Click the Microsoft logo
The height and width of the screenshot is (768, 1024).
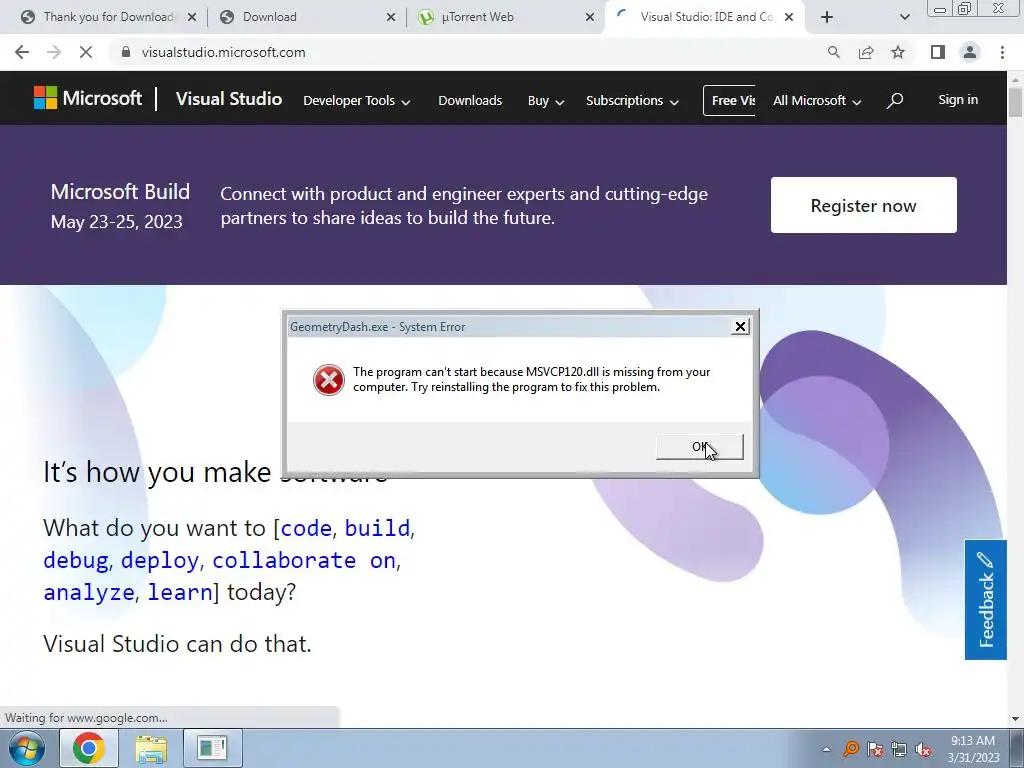pyautogui.click(x=88, y=99)
